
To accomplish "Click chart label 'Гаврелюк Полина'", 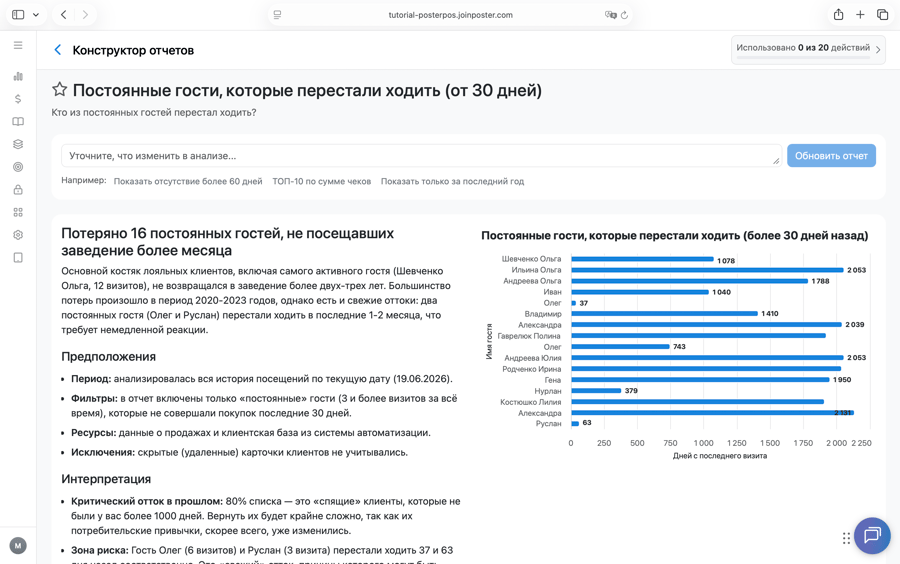I will pos(529,336).
